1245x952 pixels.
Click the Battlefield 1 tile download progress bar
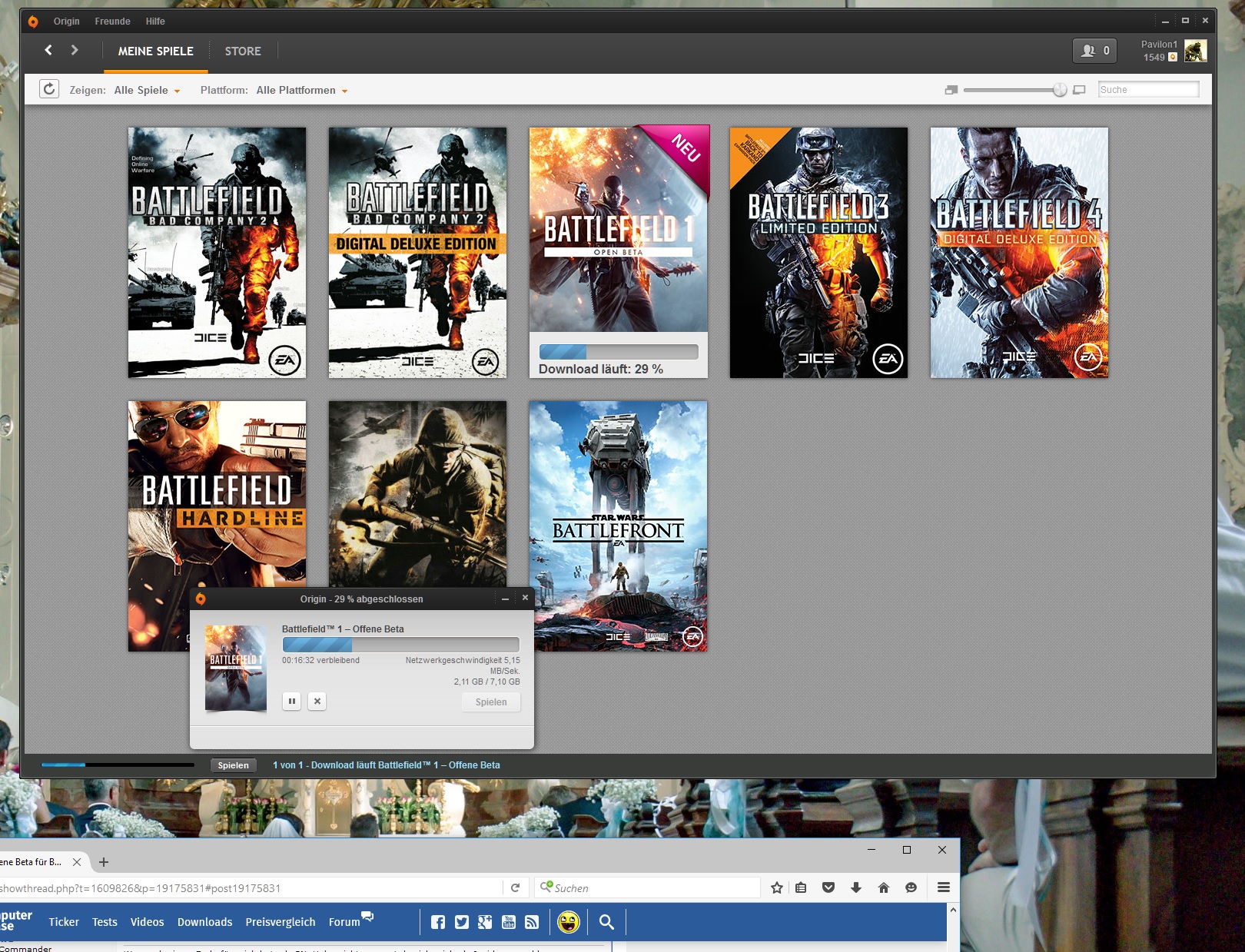tap(619, 352)
